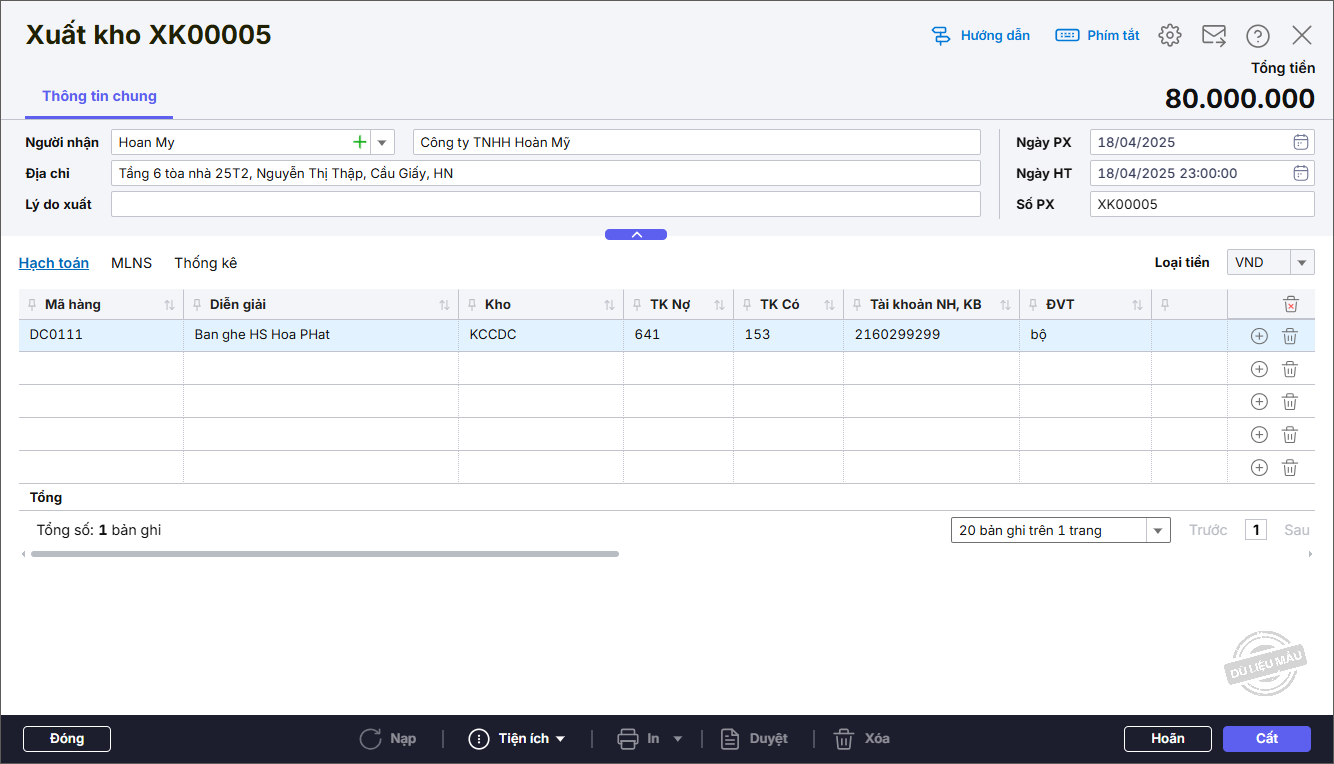The image size is (1334, 764).
Task: Sort by Diễn giải column arrows
Action: point(444,305)
